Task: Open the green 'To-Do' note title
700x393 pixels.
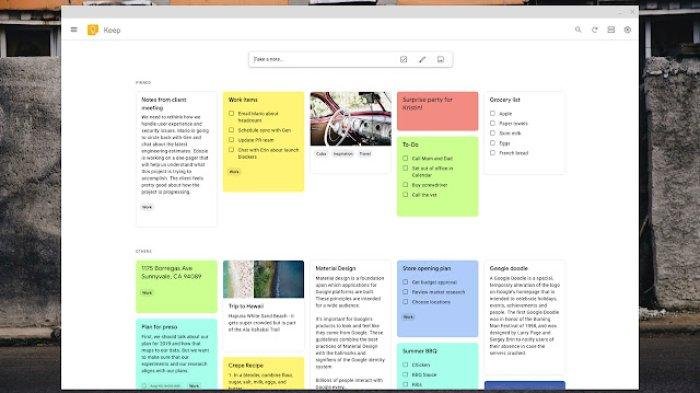Action: click(410, 145)
